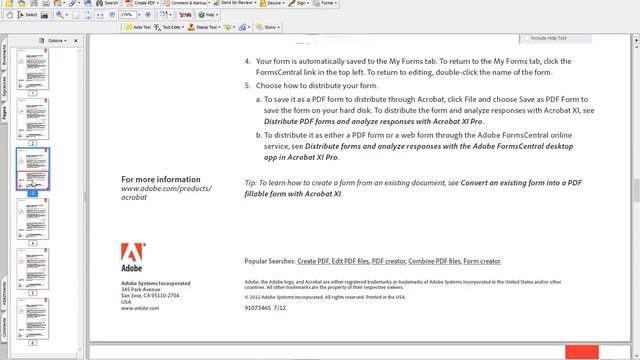Open the Secure padlock menu
The image size is (640, 360).
[x=272, y=3]
